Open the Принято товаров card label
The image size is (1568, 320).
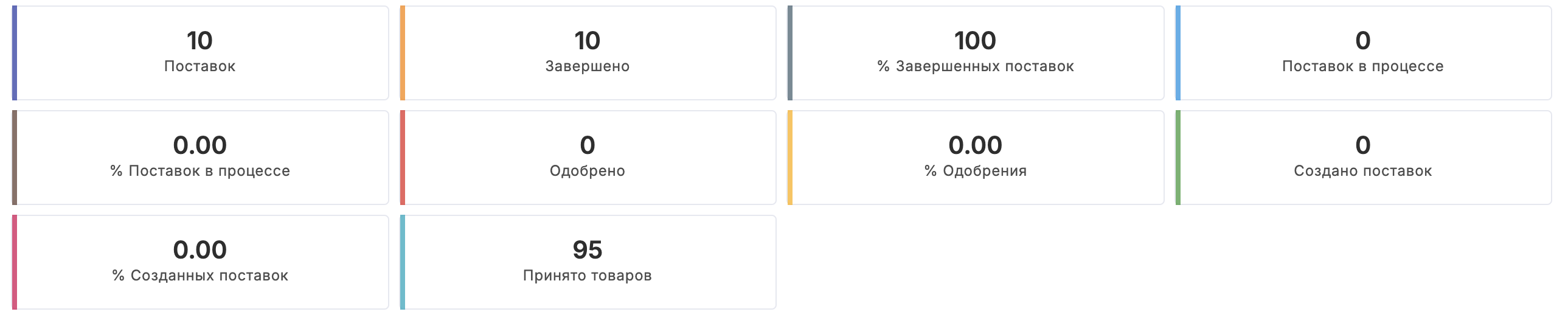(x=588, y=276)
